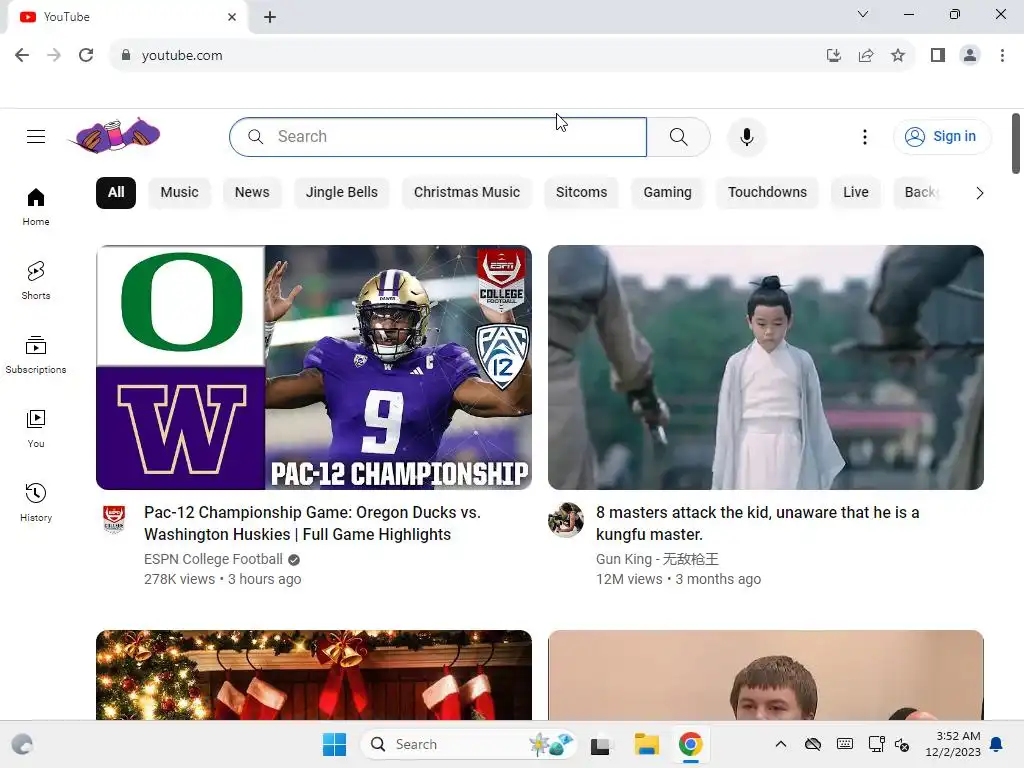Select the Touchdowns filter chip
Image resolution: width=1024 pixels, height=768 pixels.
[x=767, y=193]
